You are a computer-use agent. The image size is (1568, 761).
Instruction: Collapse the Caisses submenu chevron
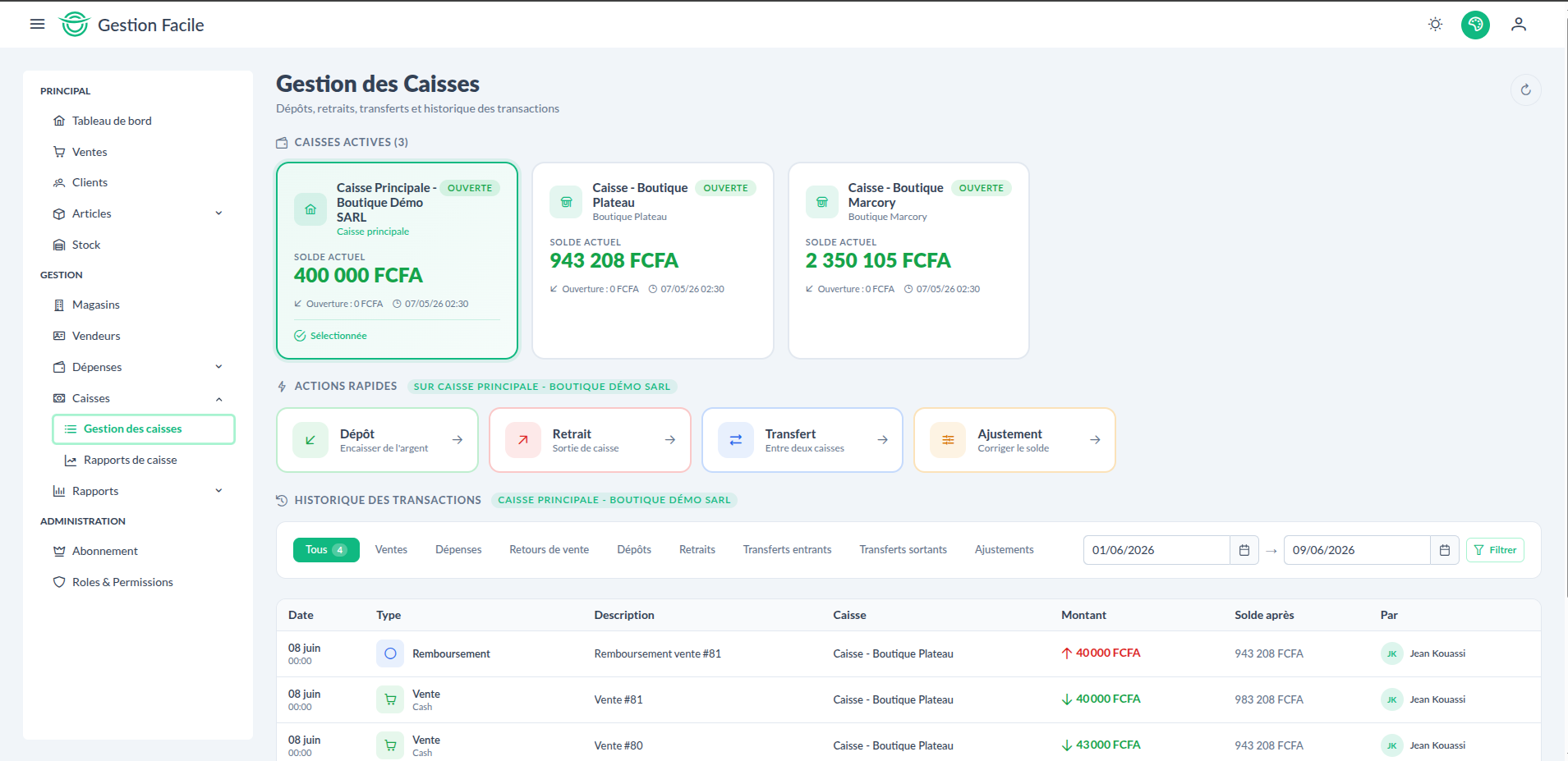[x=218, y=399]
